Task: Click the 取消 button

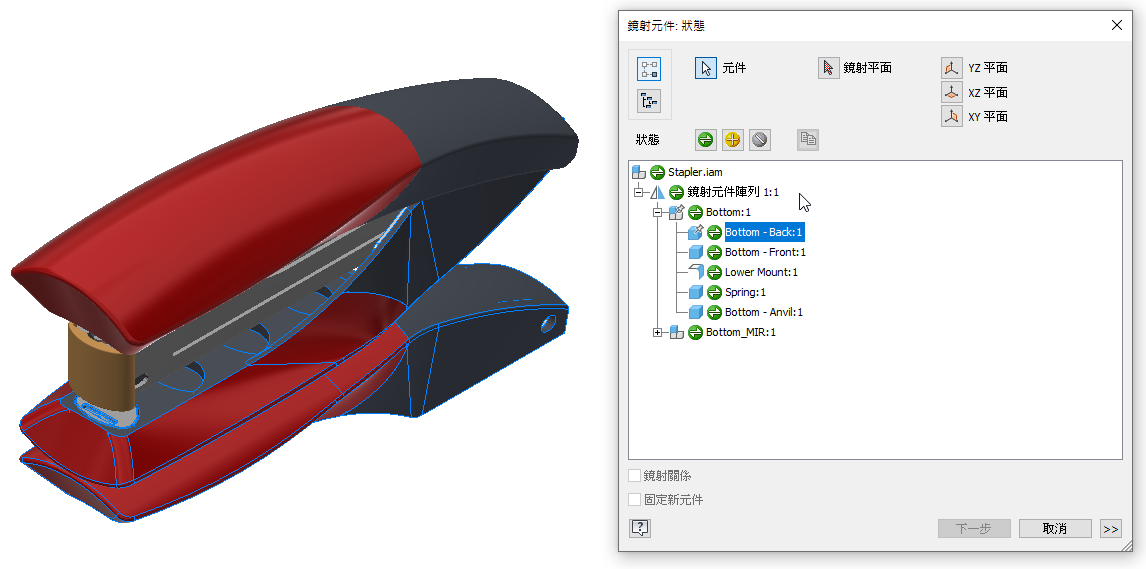Action: (1055, 529)
